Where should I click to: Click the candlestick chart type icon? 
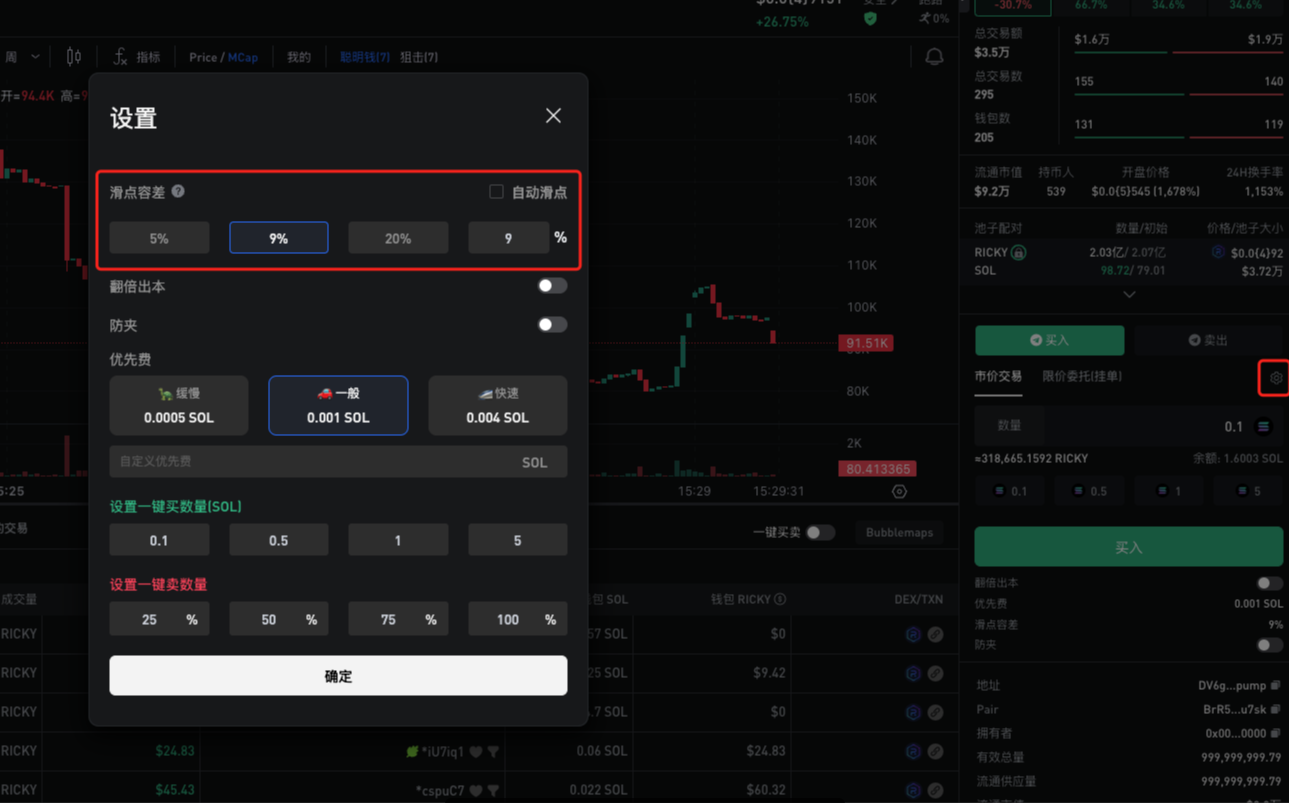click(x=74, y=57)
